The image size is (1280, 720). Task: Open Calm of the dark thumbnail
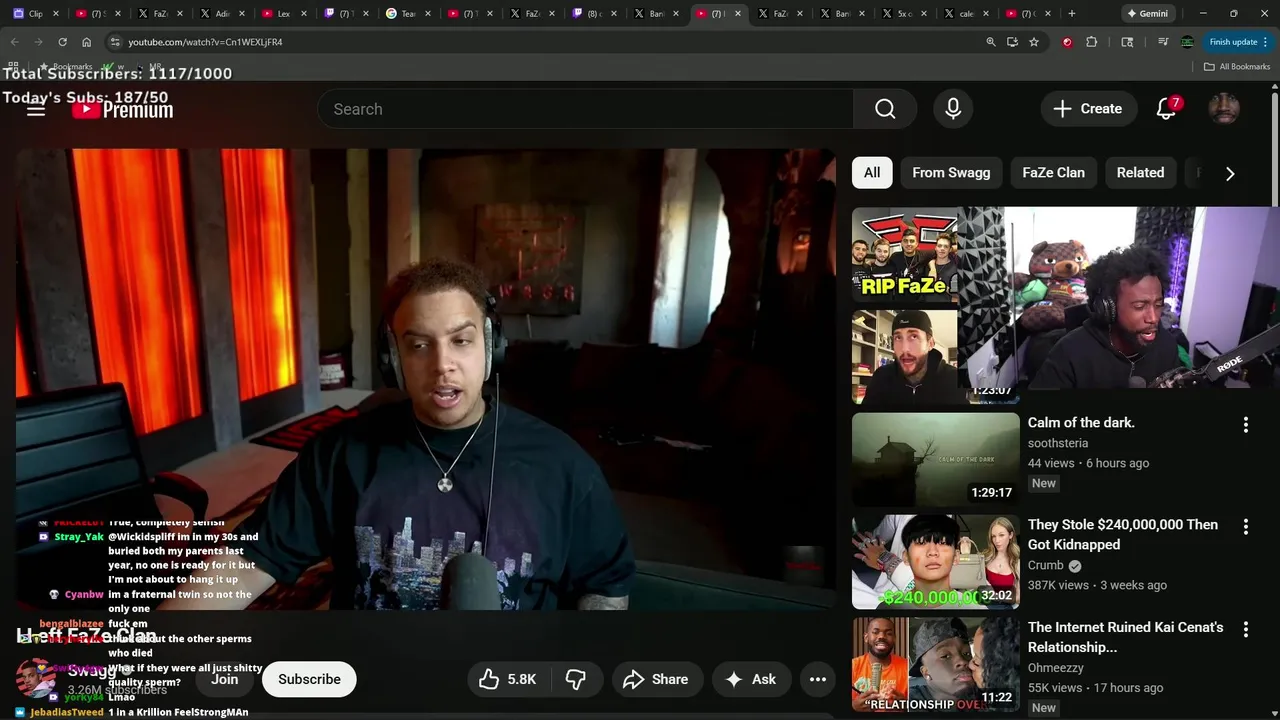click(936, 460)
